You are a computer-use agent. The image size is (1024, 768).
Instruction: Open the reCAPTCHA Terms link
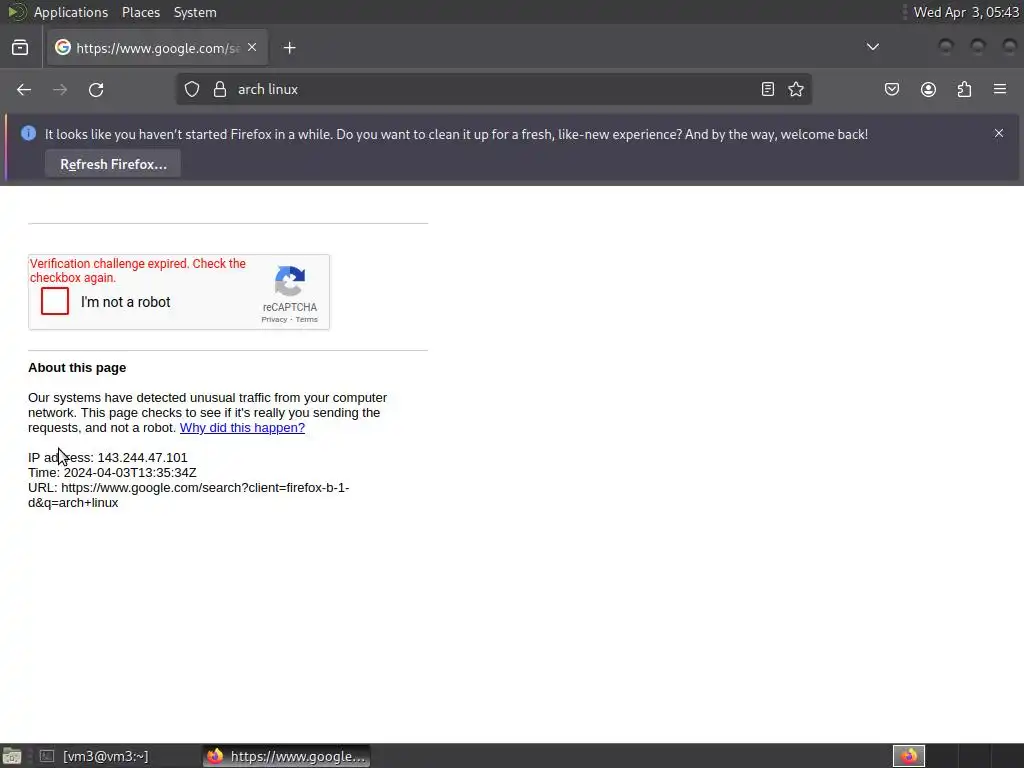[306, 319]
